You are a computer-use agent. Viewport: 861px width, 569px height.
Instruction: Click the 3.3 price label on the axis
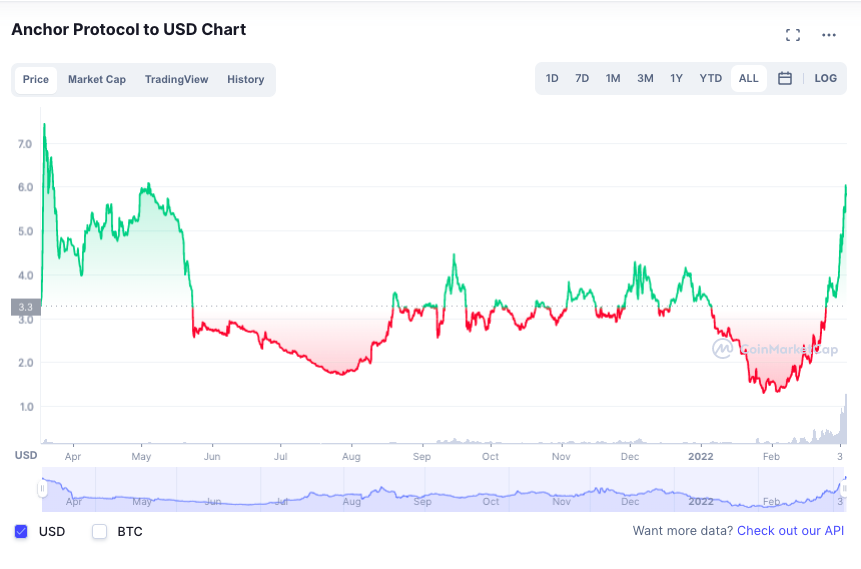pos(26,307)
